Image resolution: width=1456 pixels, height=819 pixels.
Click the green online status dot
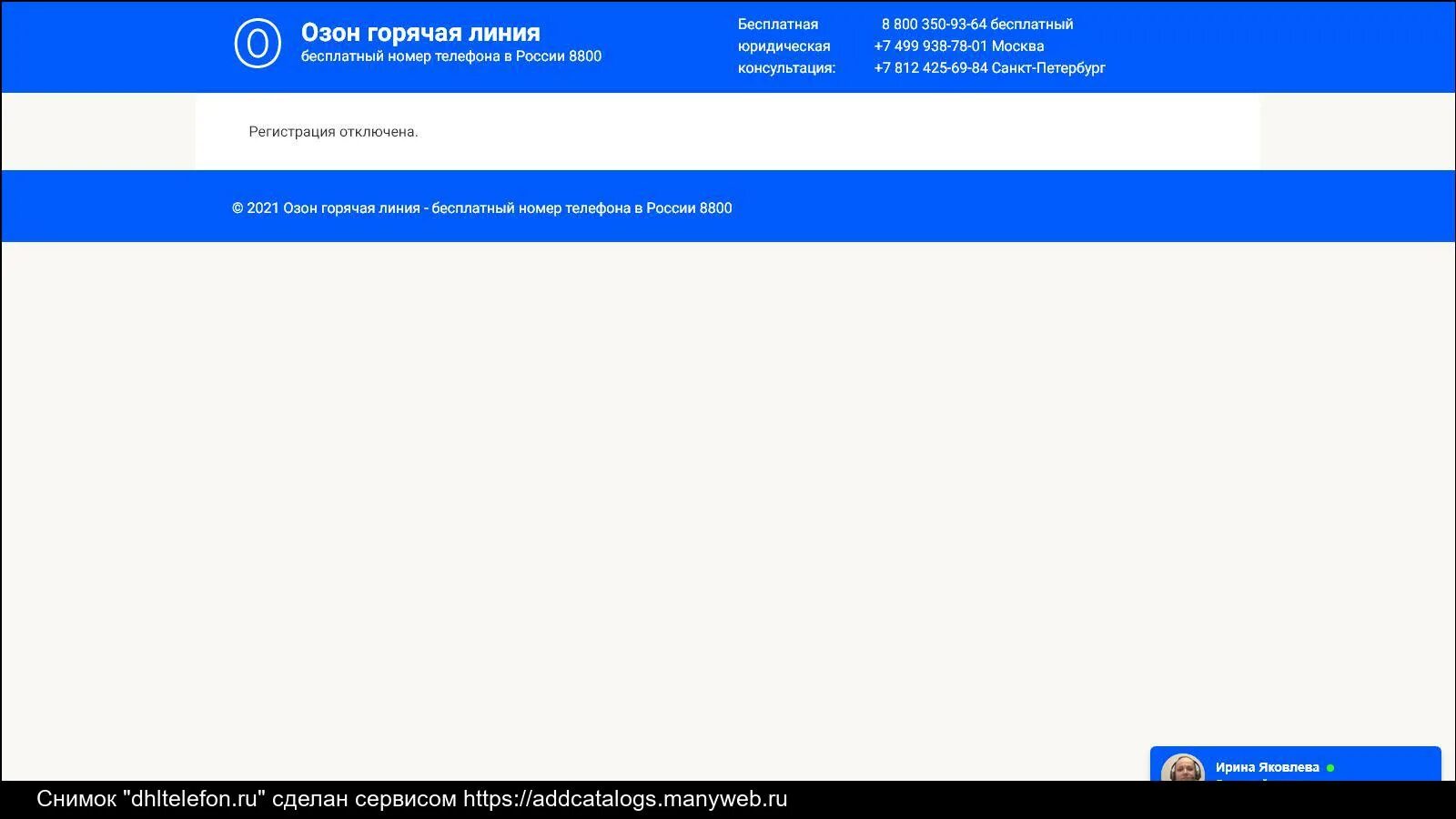[x=1330, y=768]
